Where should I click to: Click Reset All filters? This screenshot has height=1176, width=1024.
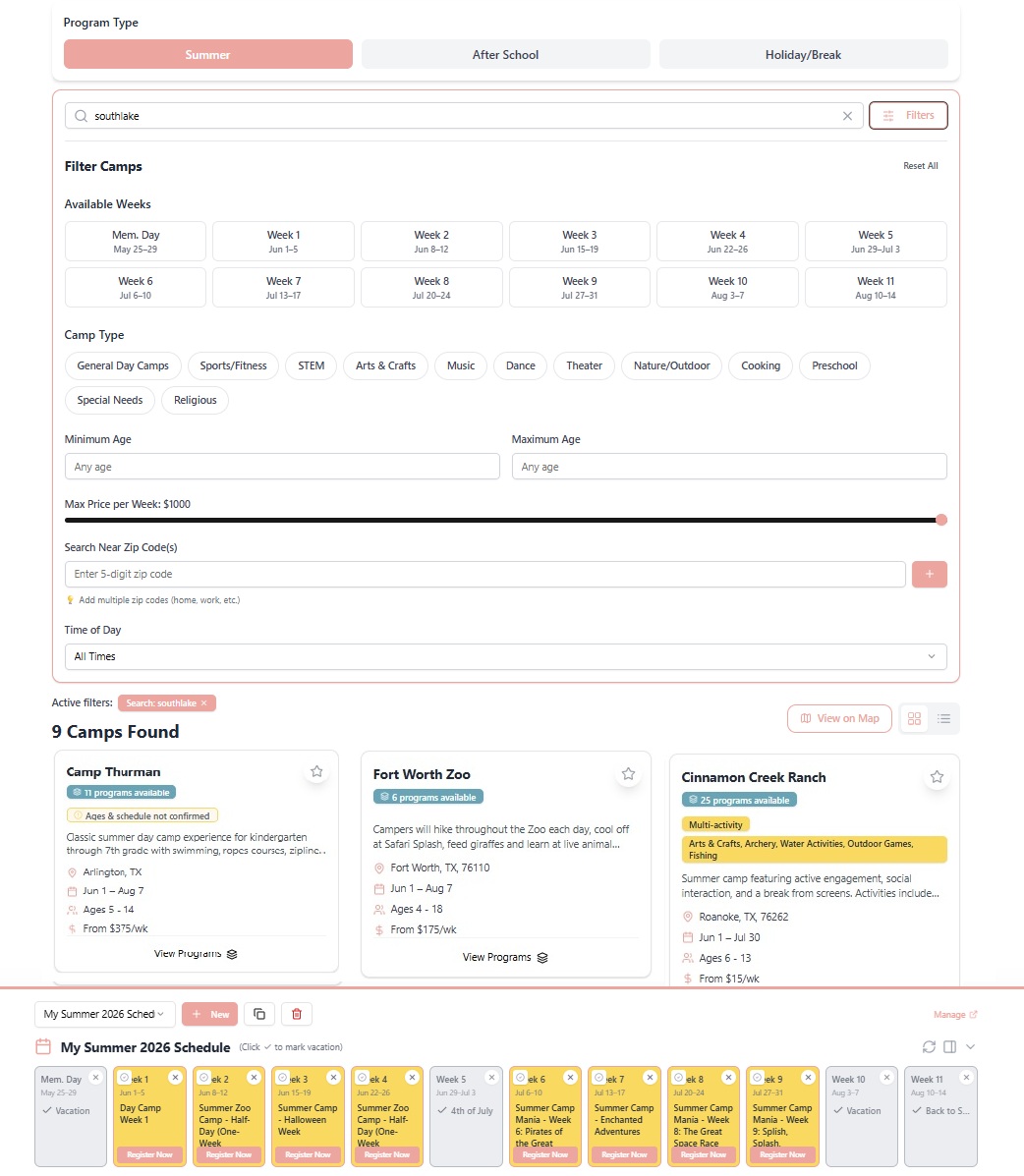pyautogui.click(x=921, y=166)
